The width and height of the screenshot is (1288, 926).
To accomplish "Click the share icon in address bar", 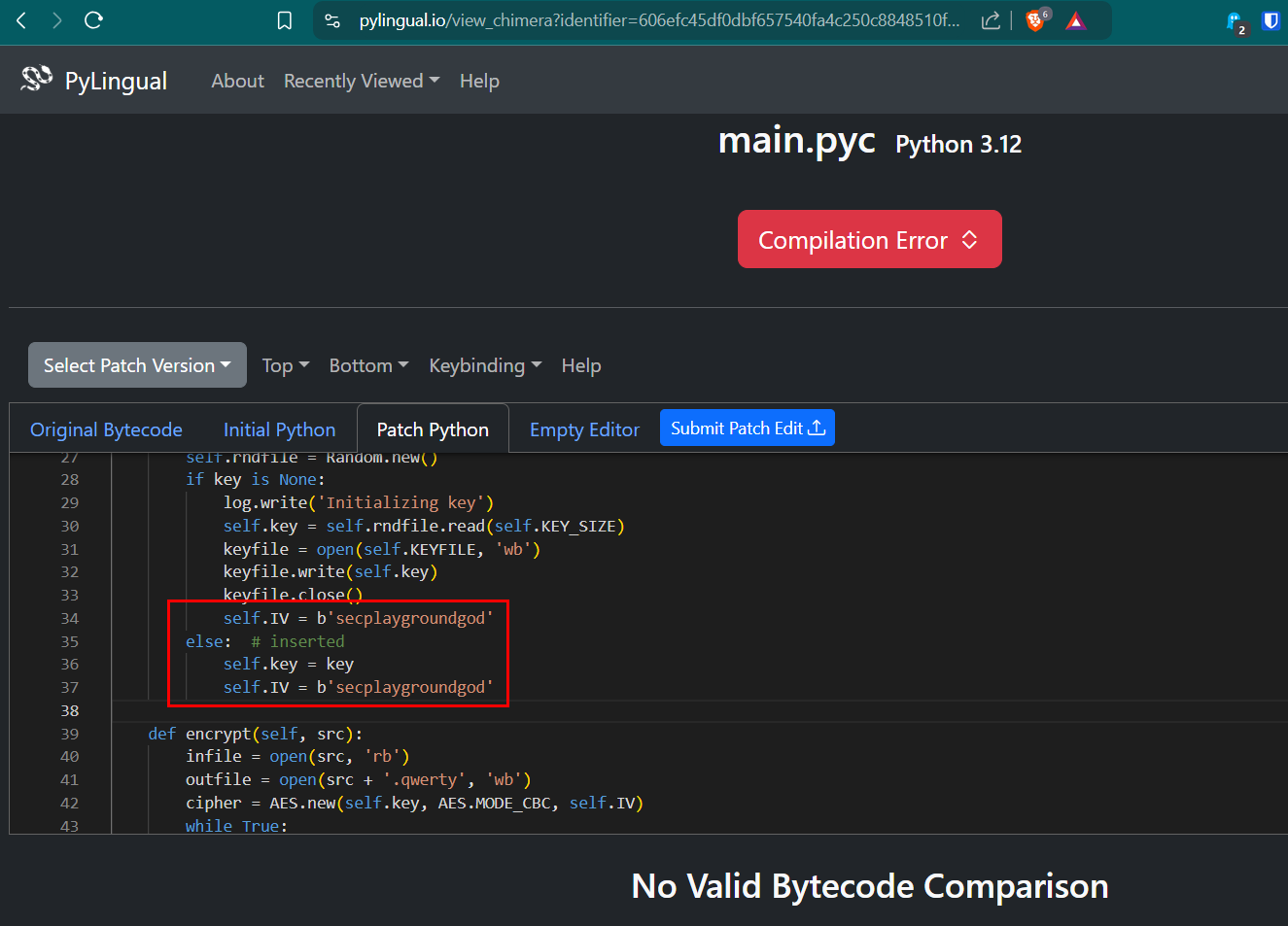I will 991,20.
